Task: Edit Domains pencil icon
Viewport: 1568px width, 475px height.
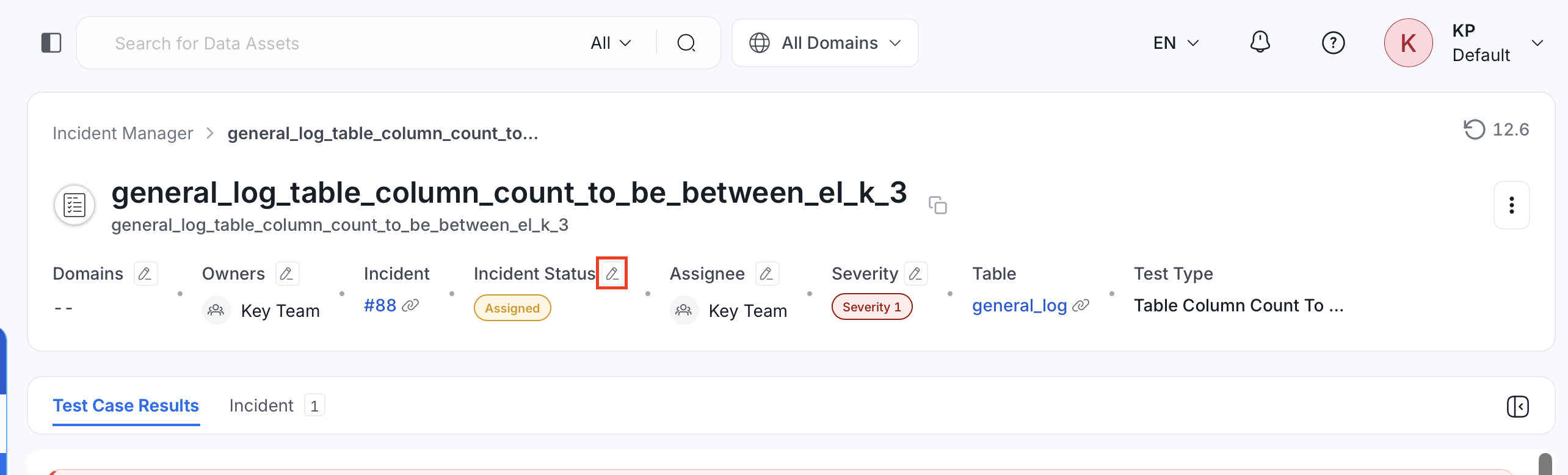Action: [x=145, y=274]
